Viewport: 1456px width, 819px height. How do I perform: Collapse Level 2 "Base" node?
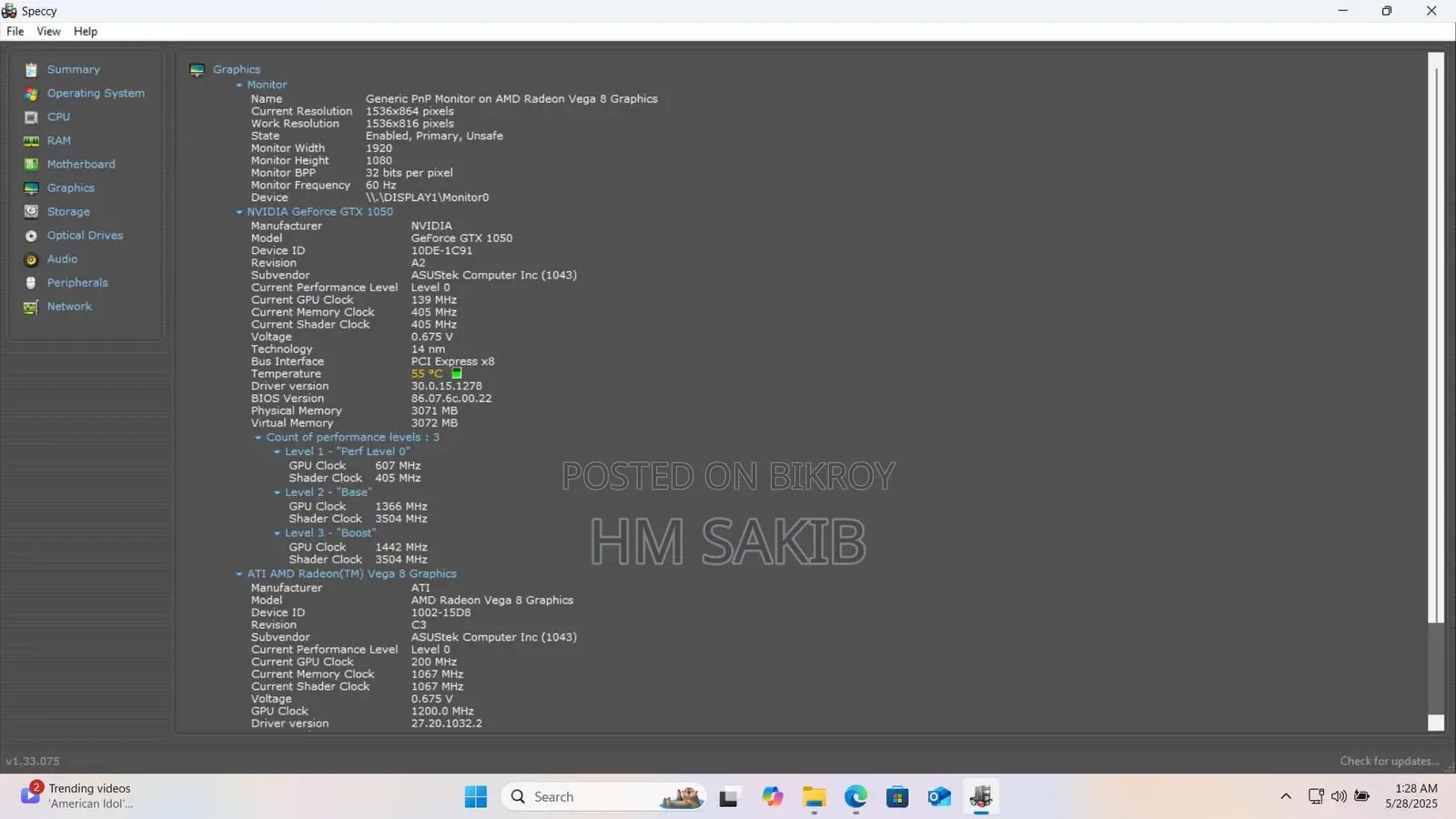(x=278, y=492)
